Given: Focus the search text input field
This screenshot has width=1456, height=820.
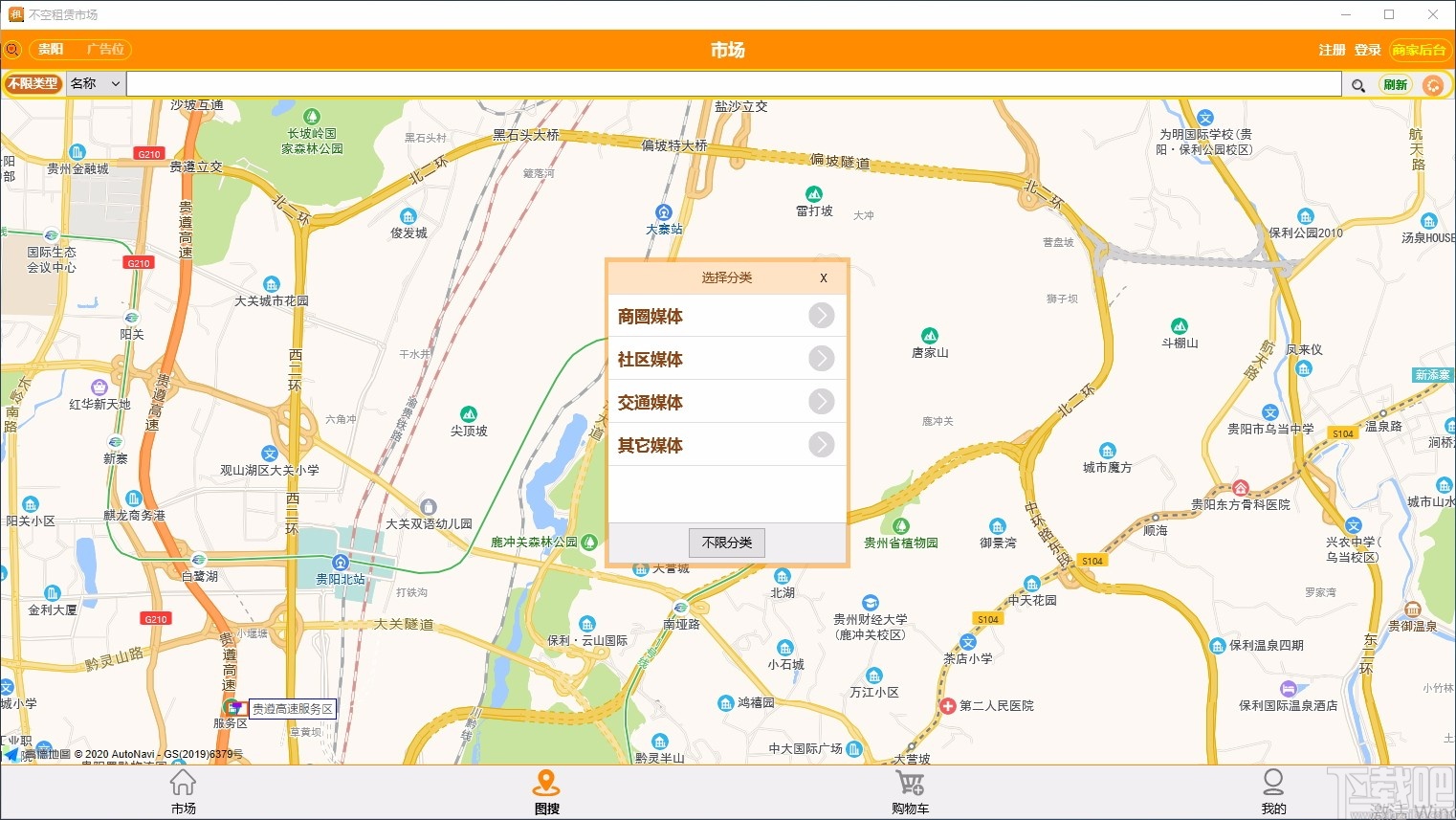Looking at the screenshot, I should point(734,84).
